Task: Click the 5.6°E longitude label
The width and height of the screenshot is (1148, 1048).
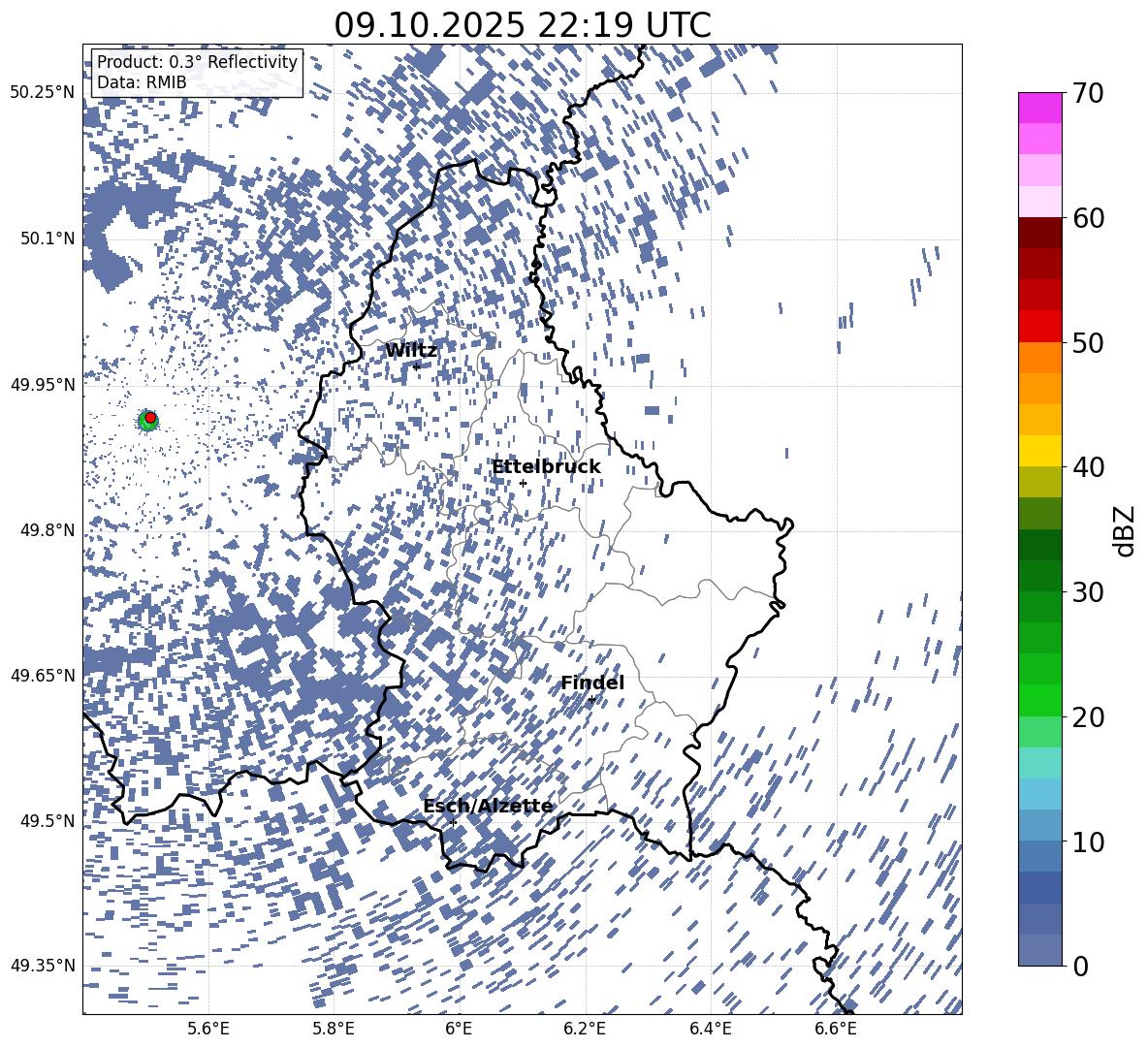Action: point(208,1029)
